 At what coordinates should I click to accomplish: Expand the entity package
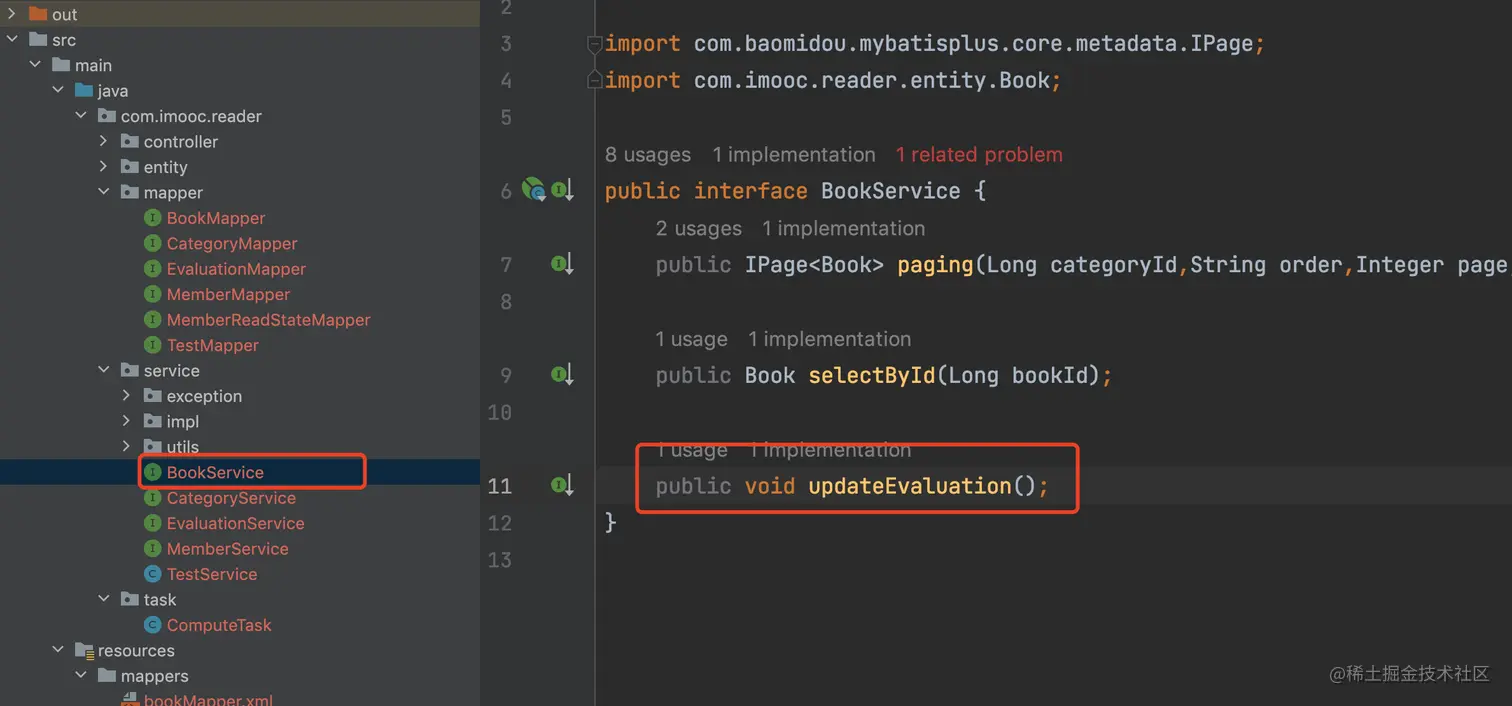pyautogui.click(x=104, y=167)
